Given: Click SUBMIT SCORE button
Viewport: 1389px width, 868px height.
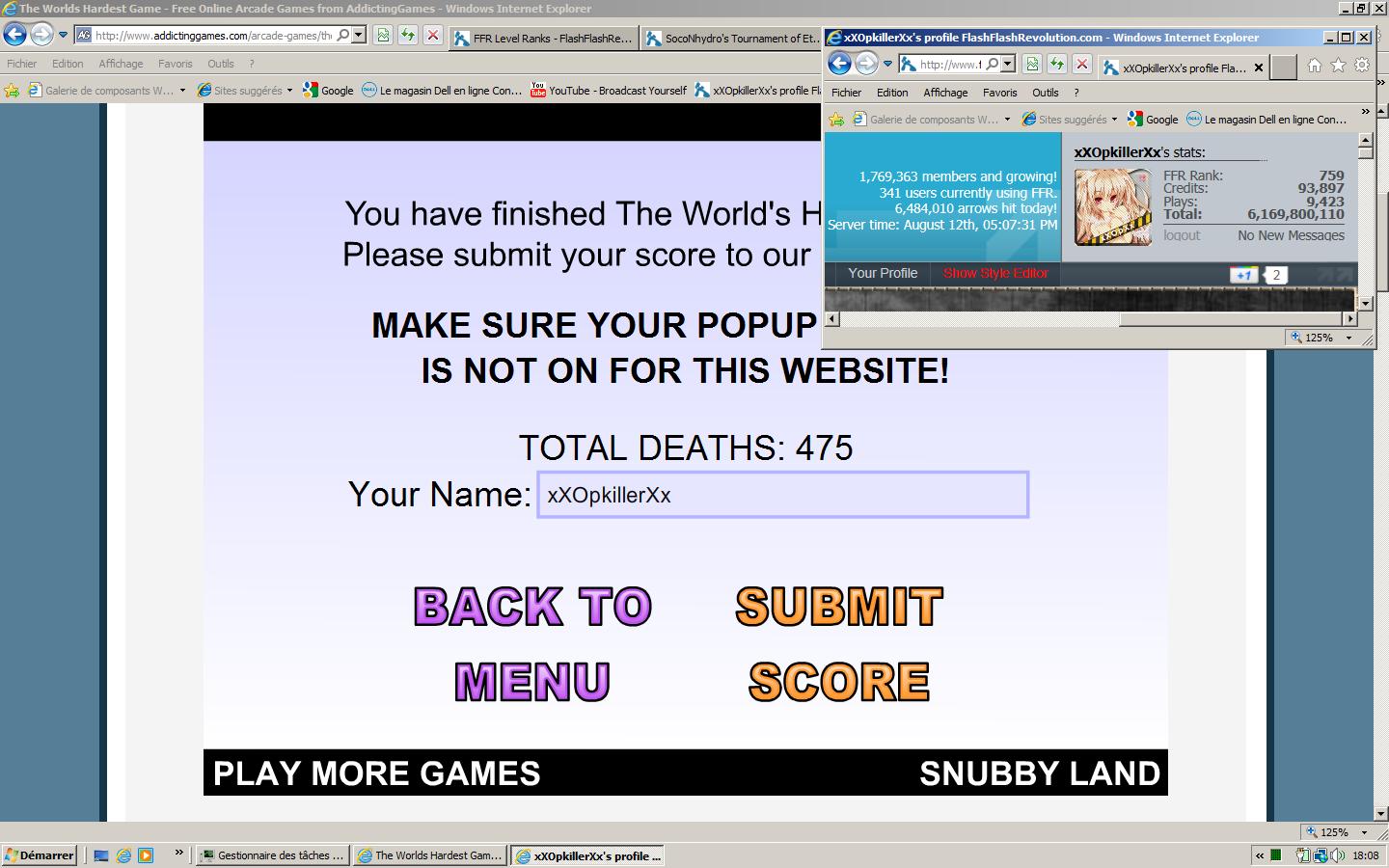Looking at the screenshot, I should [839, 643].
